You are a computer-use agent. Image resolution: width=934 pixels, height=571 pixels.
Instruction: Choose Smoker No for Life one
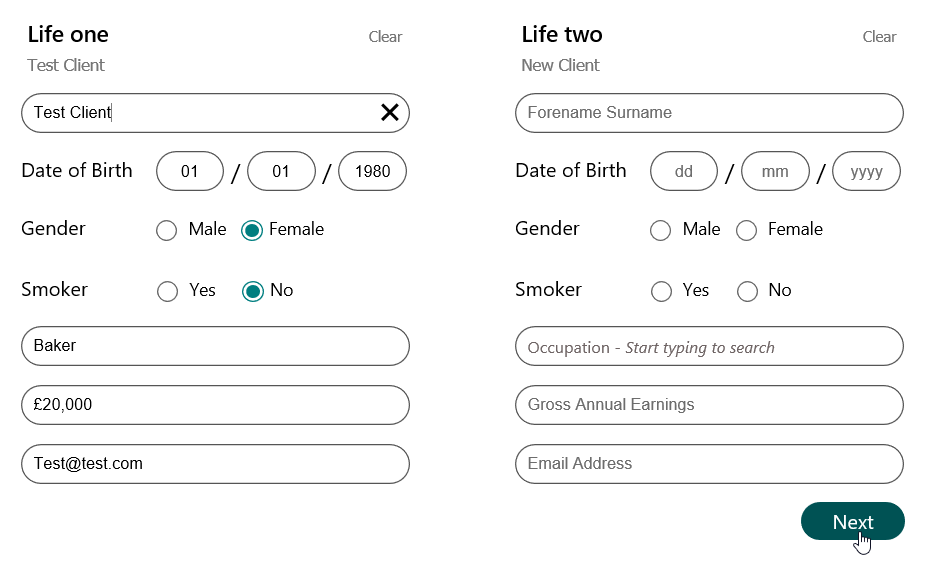tap(253, 292)
